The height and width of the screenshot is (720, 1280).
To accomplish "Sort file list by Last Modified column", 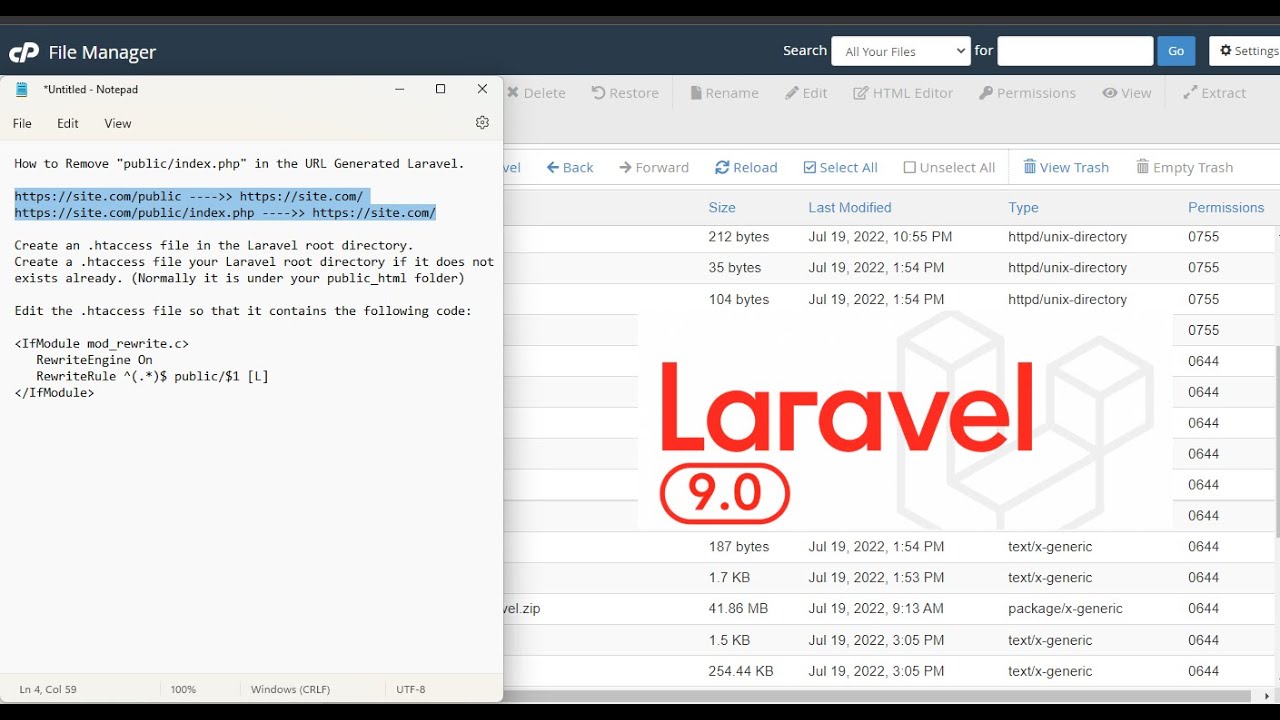I will pyautogui.click(x=850, y=208).
